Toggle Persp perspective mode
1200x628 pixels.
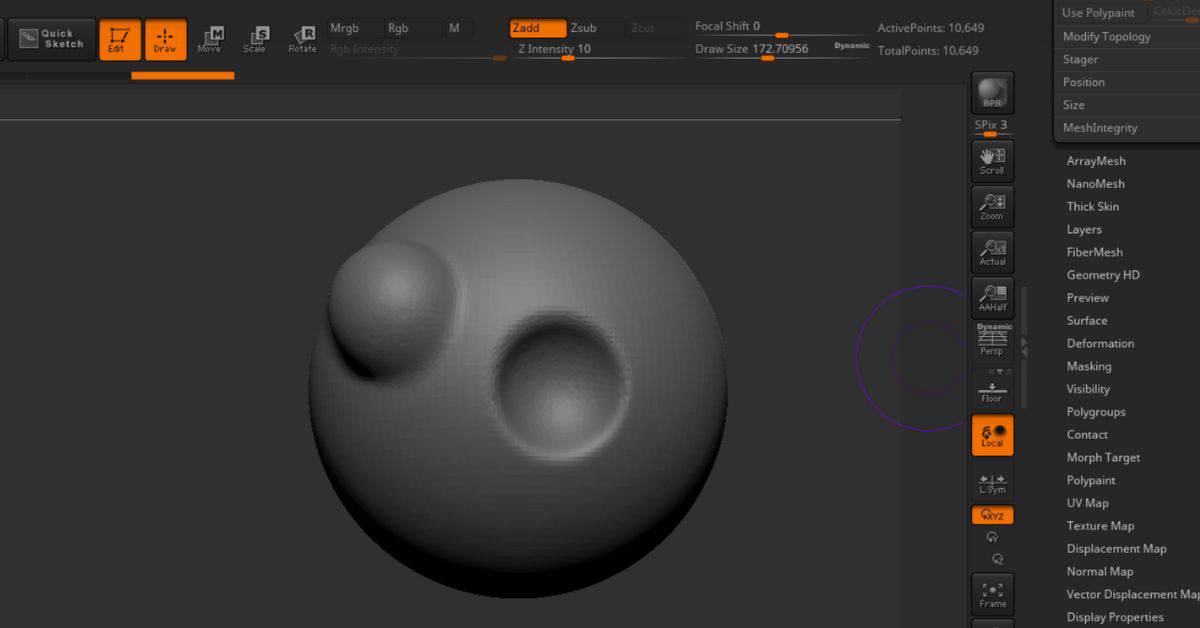992,341
